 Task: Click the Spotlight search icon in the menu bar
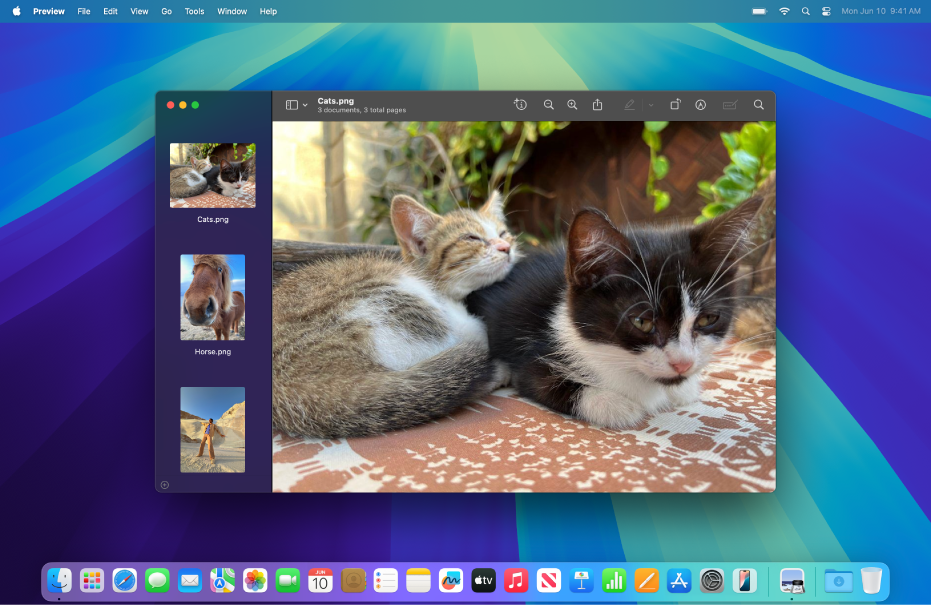click(x=805, y=11)
